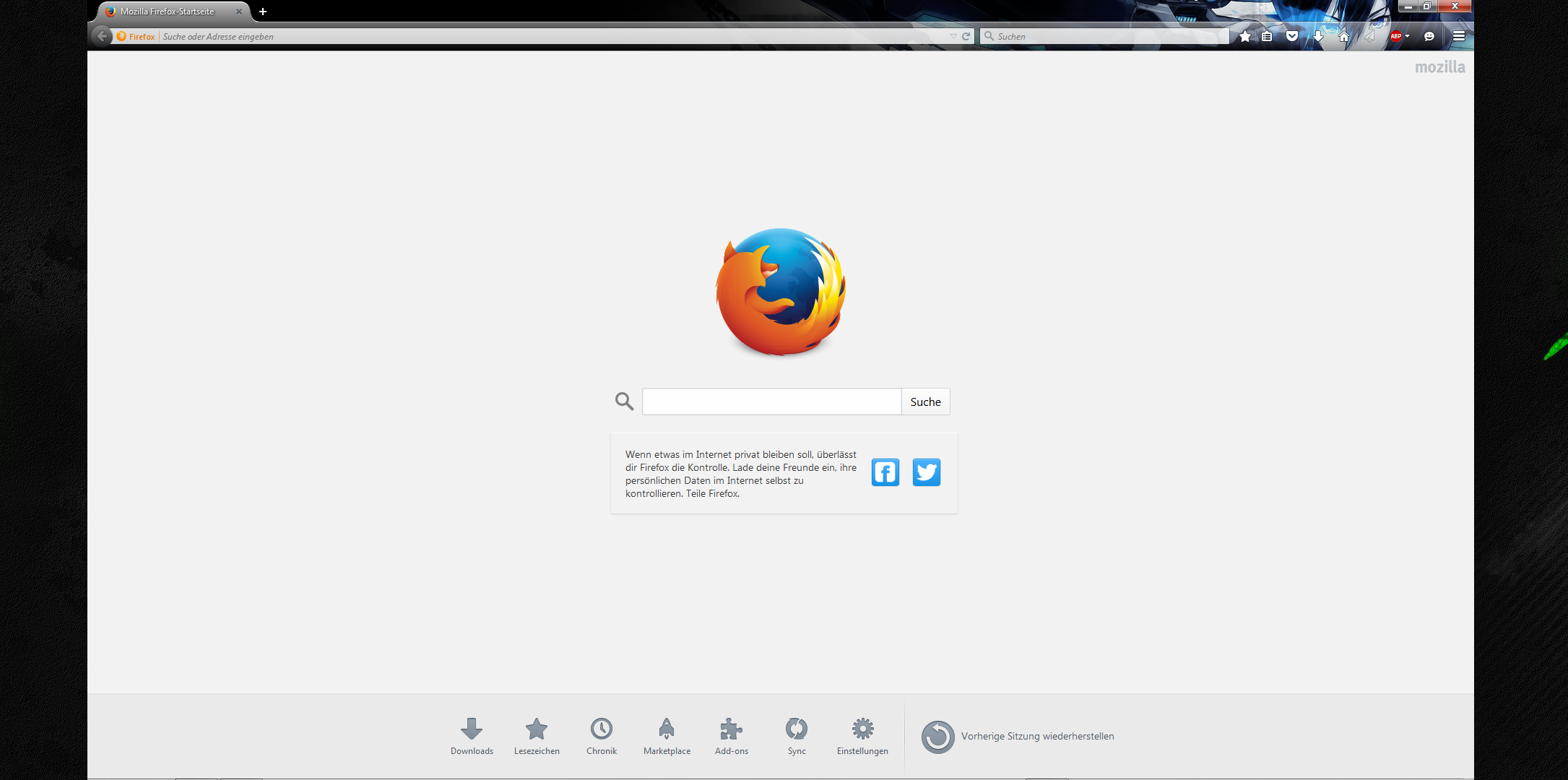Screen dimensions: 1568x780
Task: Reload the page with the refresh icon
Action: (966, 36)
